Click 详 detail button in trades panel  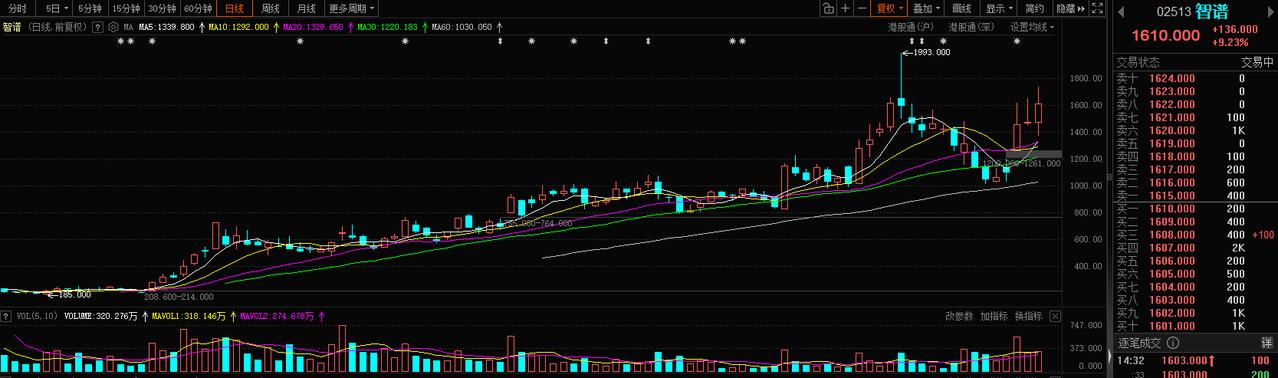[1266, 343]
